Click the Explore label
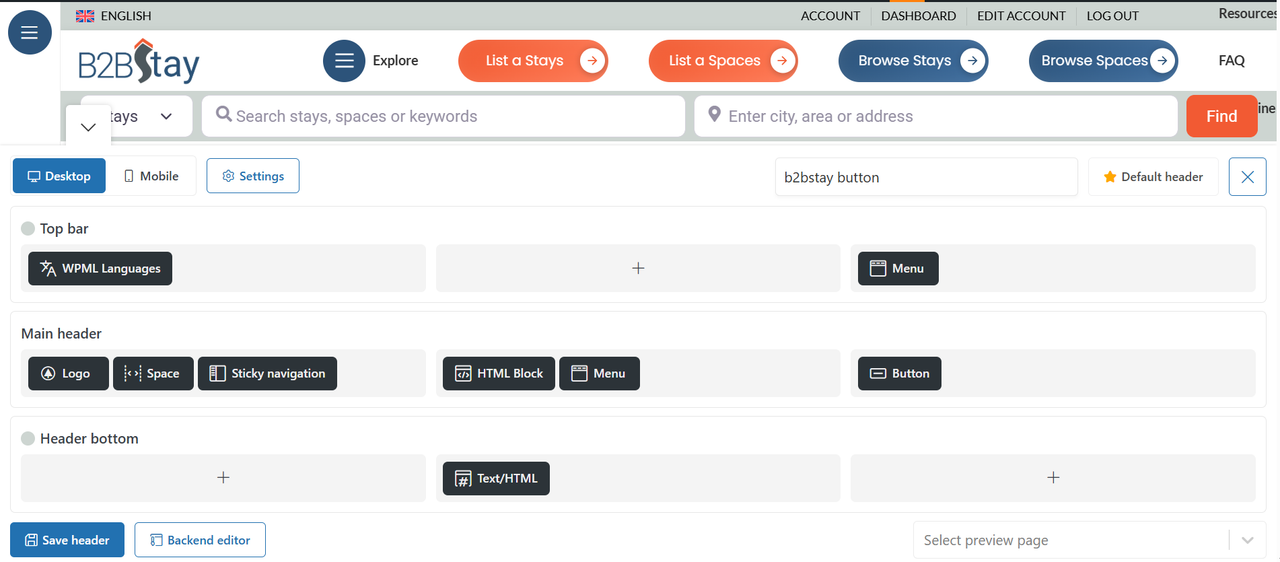Screen dimensions: 1280x562 click(396, 61)
